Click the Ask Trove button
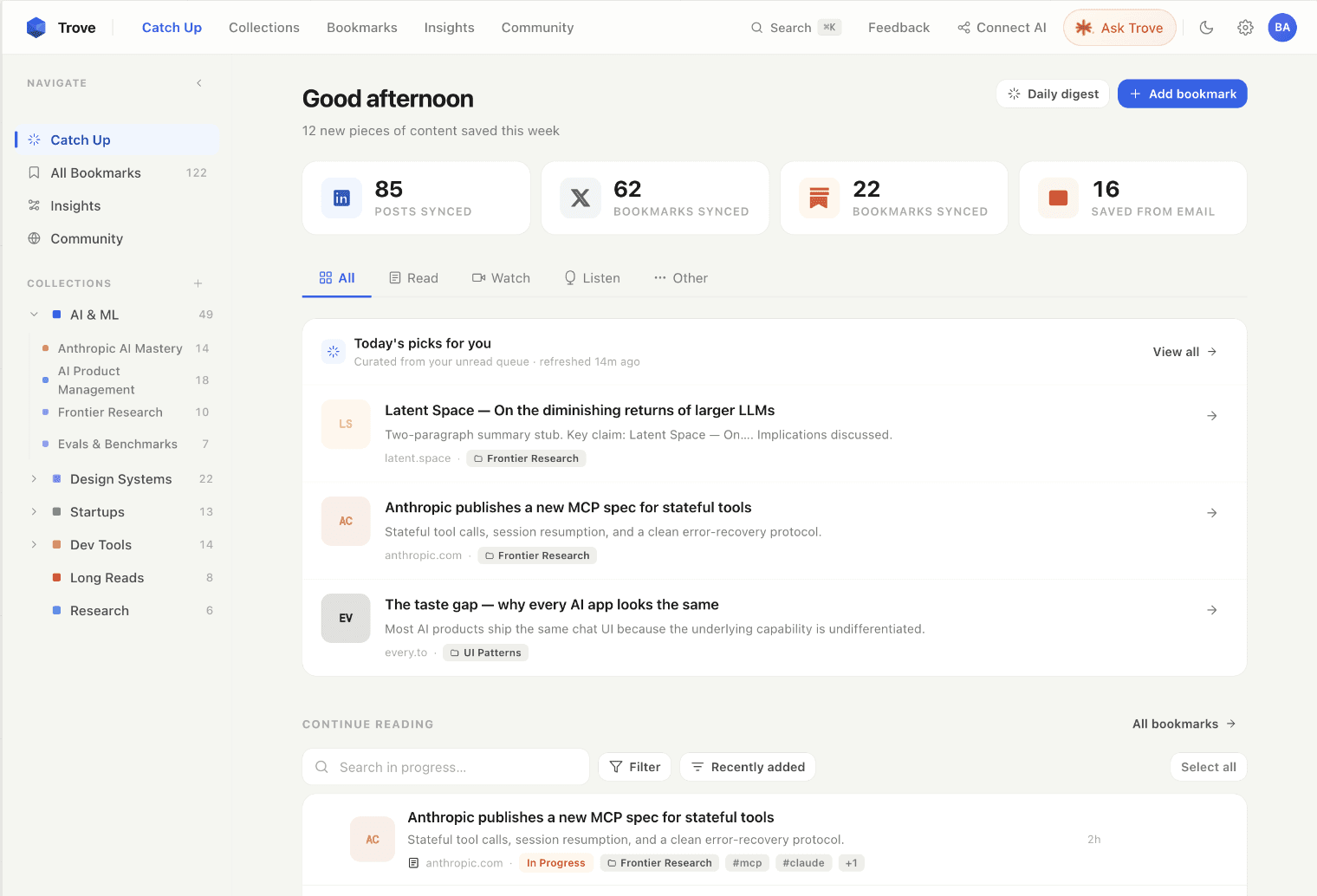Image resolution: width=1317 pixels, height=896 pixels. 1119,28
